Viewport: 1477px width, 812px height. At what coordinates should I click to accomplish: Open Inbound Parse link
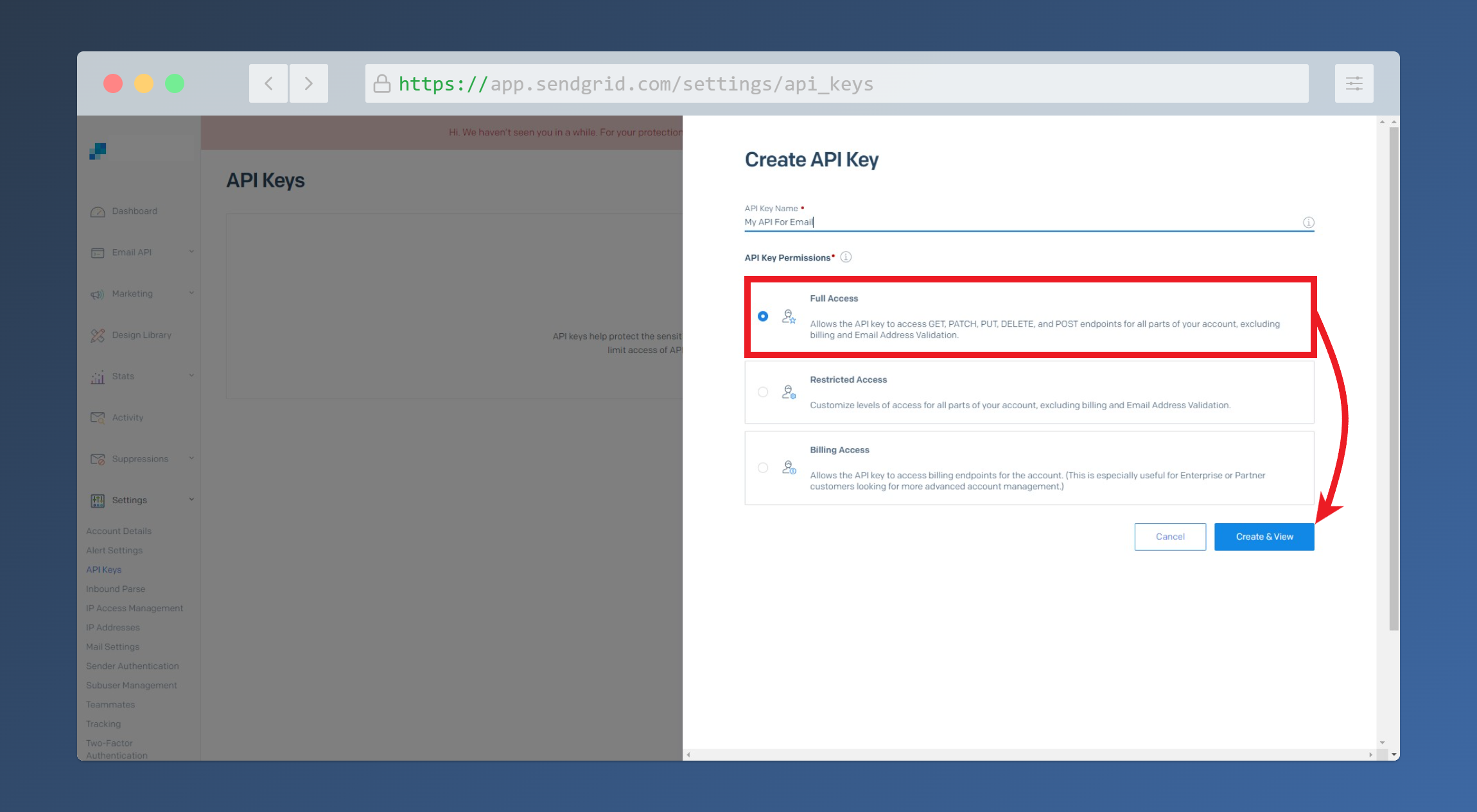(x=116, y=589)
